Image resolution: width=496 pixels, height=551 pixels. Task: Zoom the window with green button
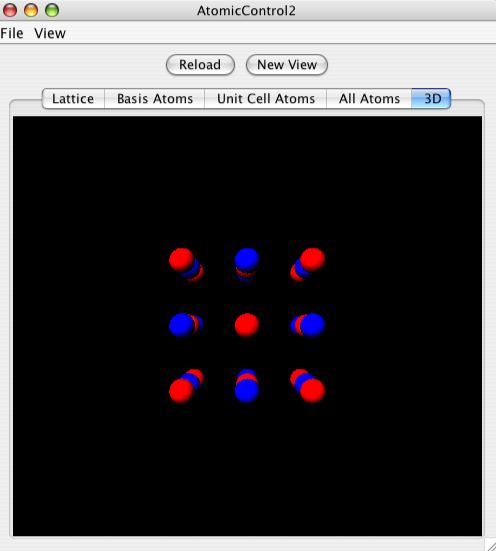[52, 10]
